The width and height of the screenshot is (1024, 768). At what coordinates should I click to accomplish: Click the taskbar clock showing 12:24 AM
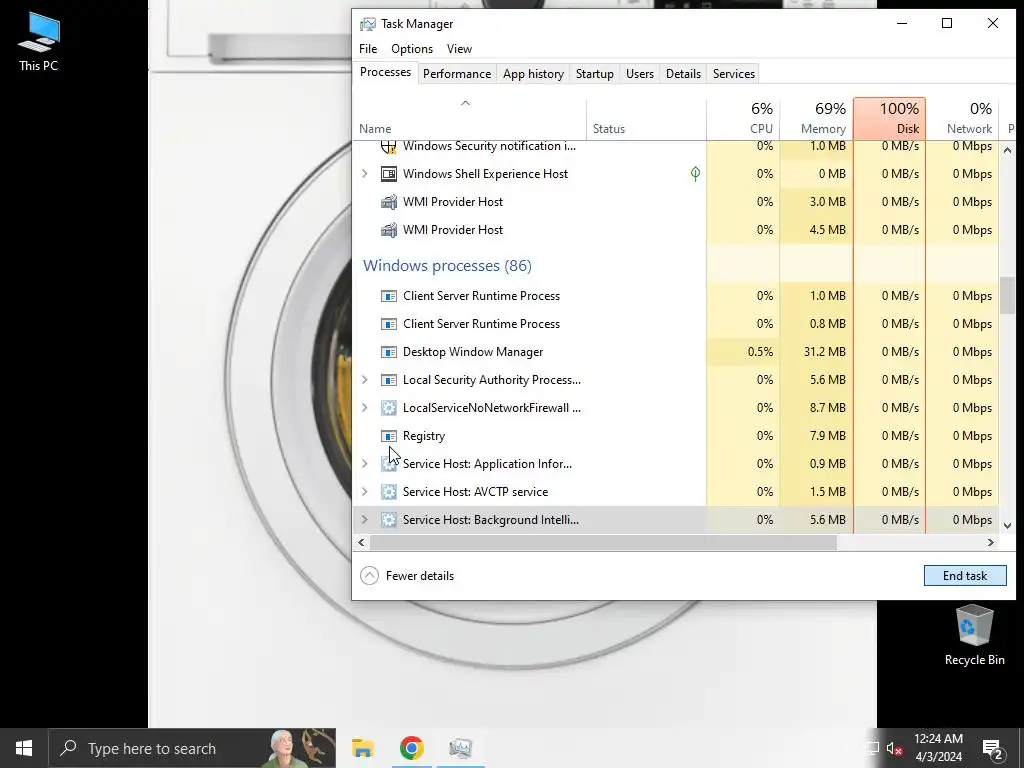click(x=938, y=748)
